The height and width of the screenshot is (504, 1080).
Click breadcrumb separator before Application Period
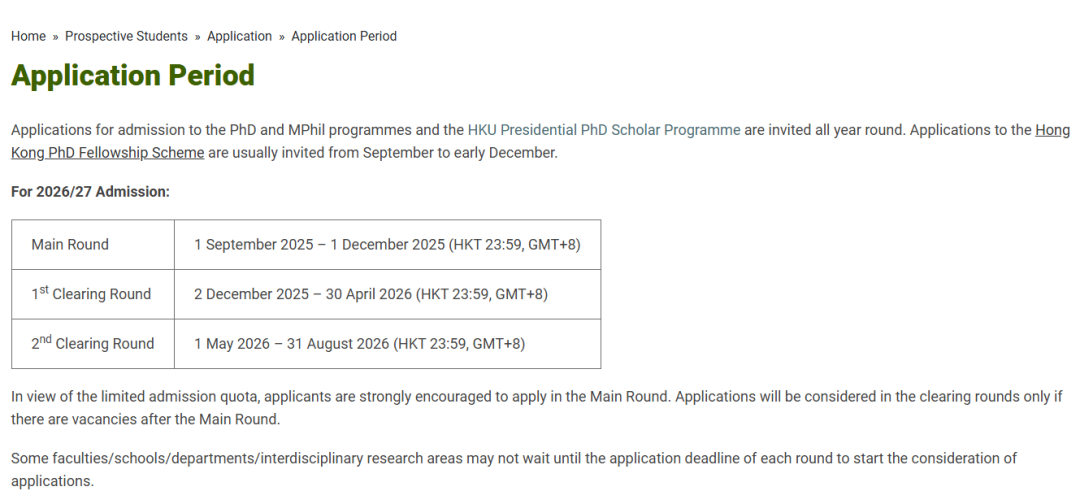coord(282,37)
